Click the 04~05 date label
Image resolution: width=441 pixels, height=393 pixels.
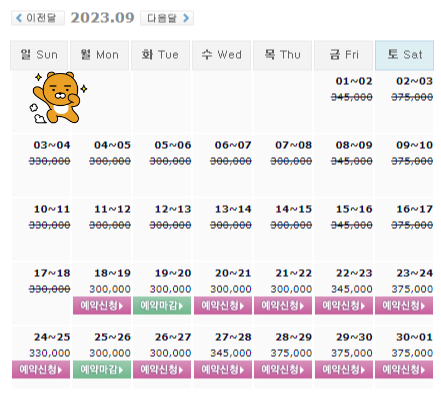pyautogui.click(x=112, y=145)
